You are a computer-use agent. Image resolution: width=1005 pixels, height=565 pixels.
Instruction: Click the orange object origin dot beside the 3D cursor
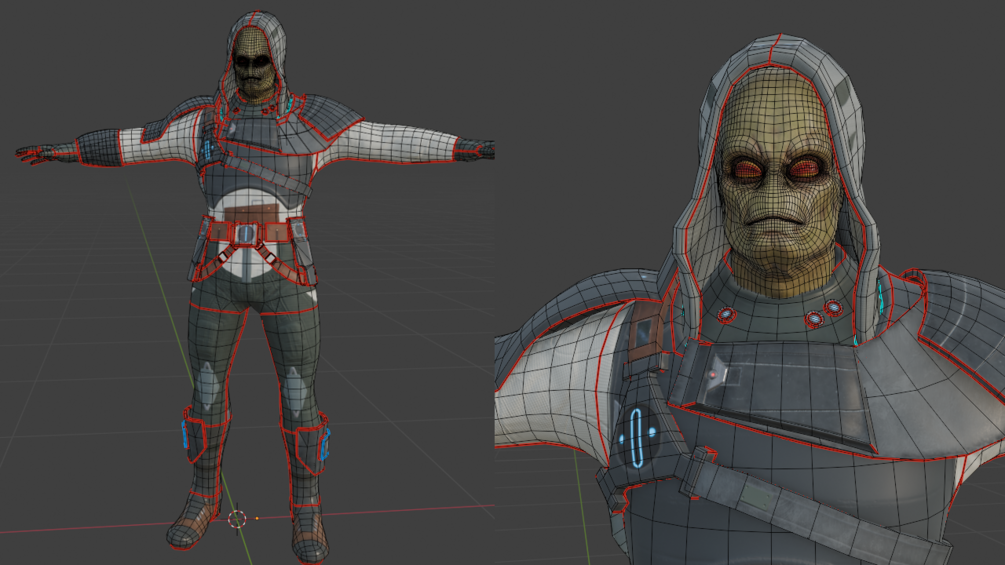257,518
